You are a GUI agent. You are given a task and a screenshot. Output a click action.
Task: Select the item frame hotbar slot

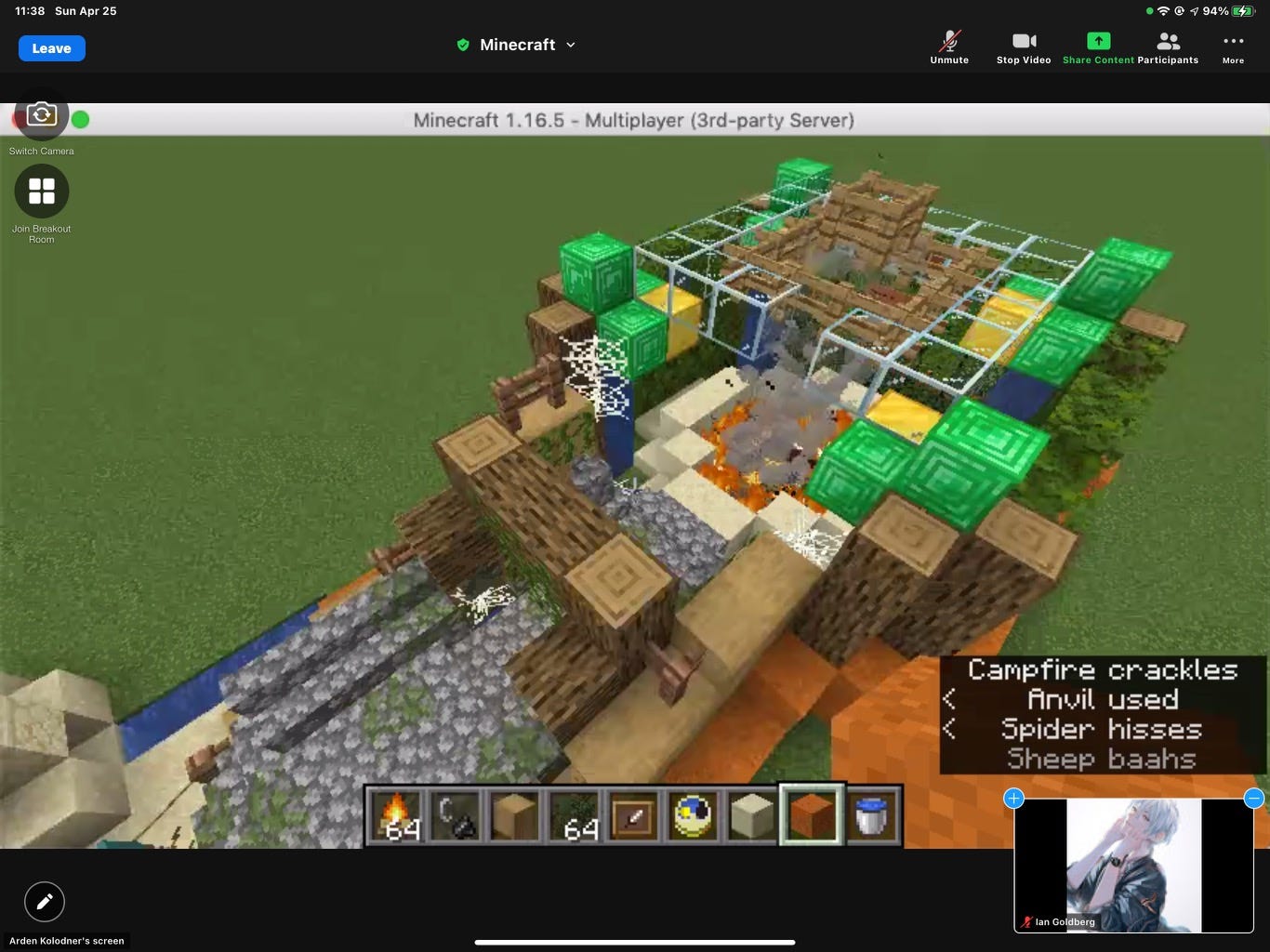pos(633,816)
